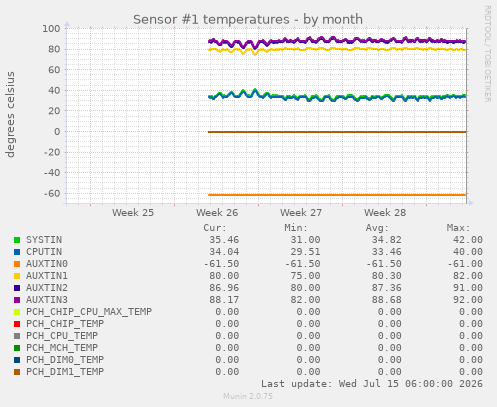Viewport: 497px width, 407px height.
Task: Click the 'Week 26' x-axis label
Action: click(x=217, y=213)
